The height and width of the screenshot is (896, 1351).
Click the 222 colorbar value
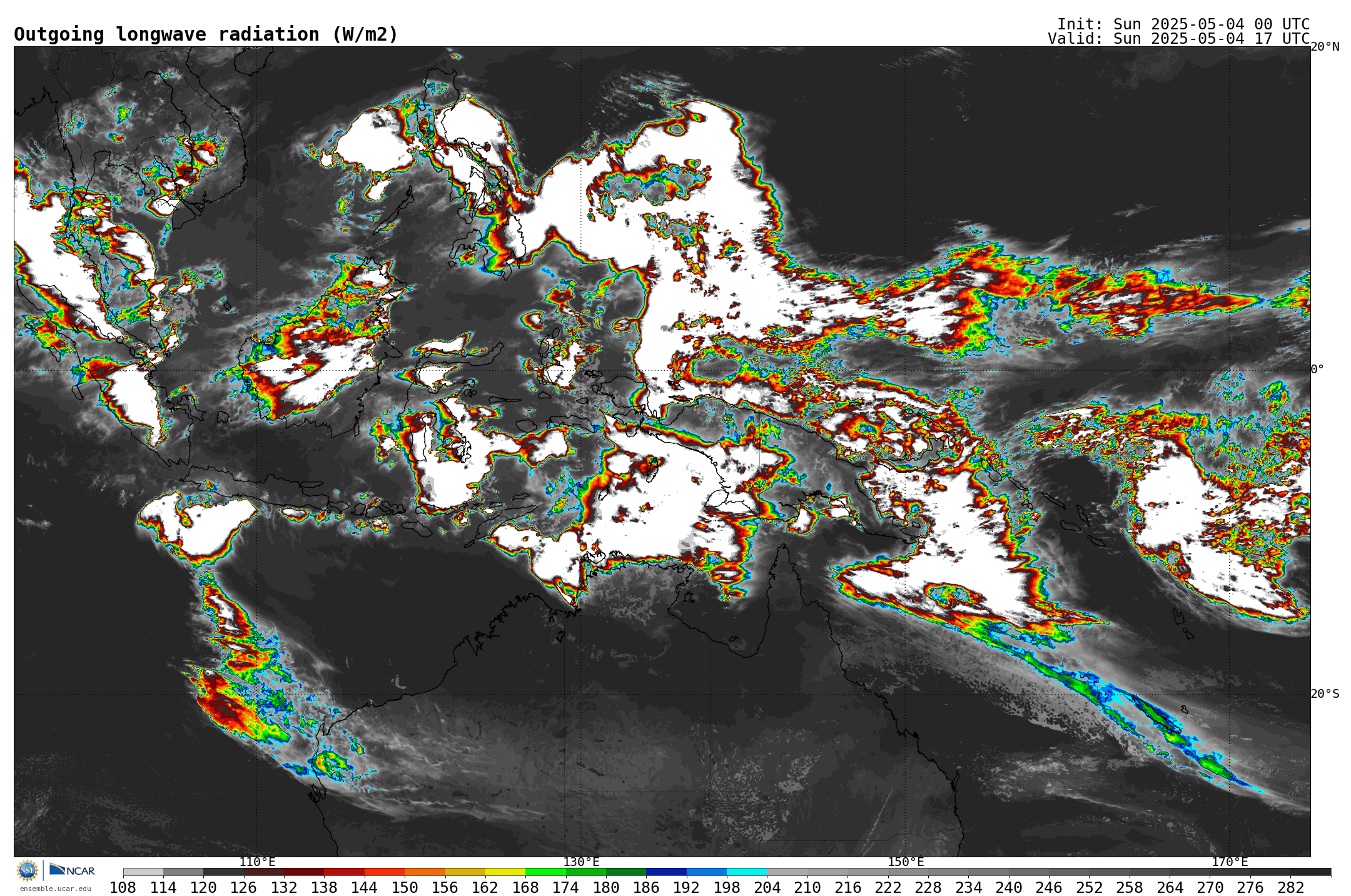coord(888,888)
